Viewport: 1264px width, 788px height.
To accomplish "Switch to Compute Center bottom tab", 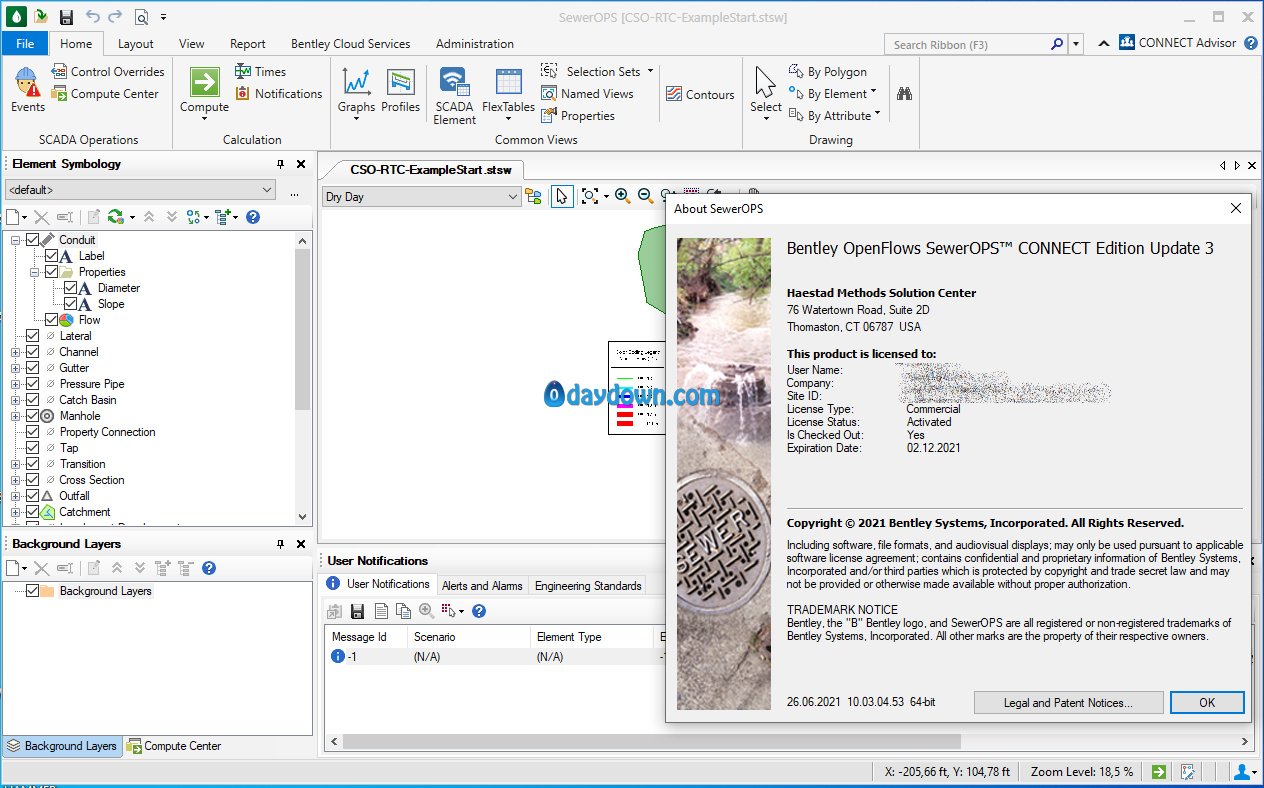I will [174, 746].
